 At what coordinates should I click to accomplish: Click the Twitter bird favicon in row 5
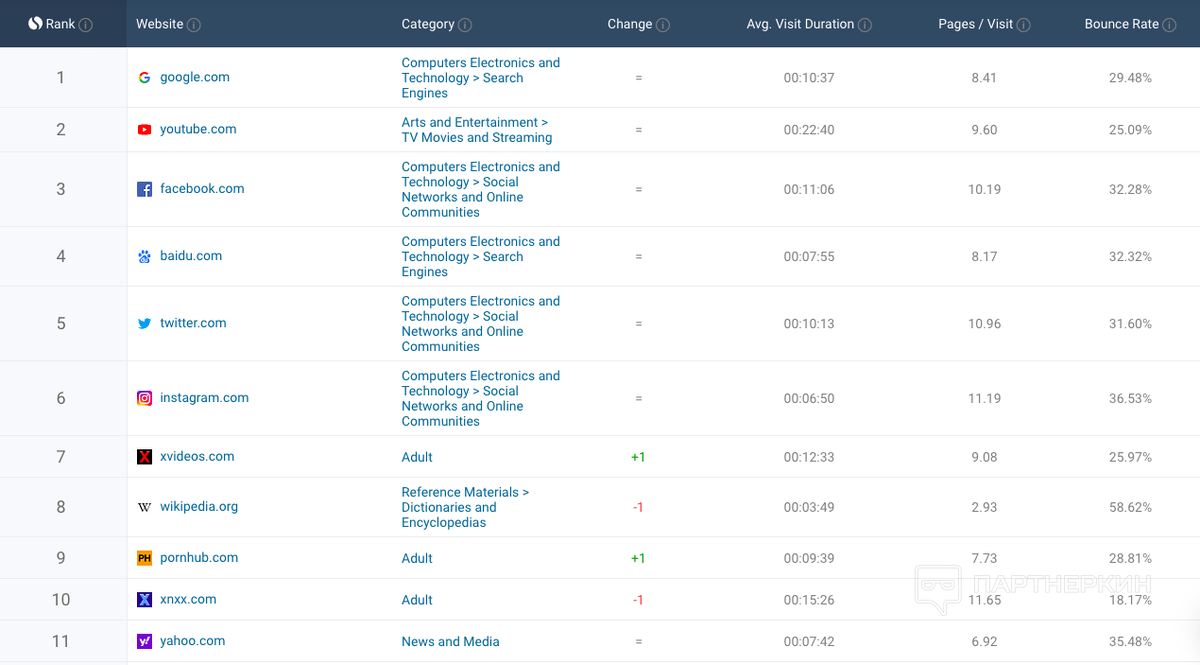pos(145,323)
